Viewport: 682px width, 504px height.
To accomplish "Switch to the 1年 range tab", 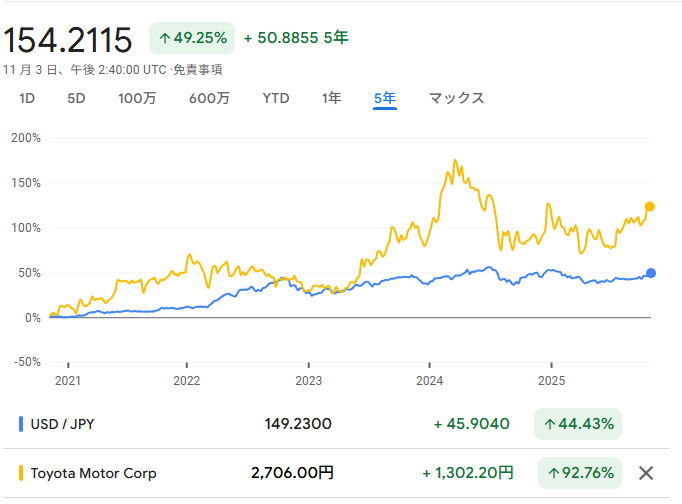I will click(x=331, y=98).
